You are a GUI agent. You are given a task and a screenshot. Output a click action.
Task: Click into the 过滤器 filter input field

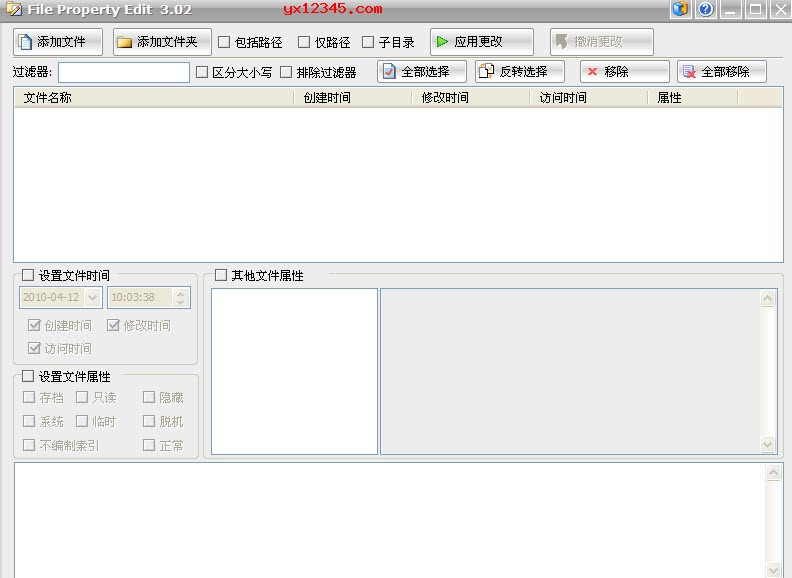pyautogui.click(x=124, y=72)
